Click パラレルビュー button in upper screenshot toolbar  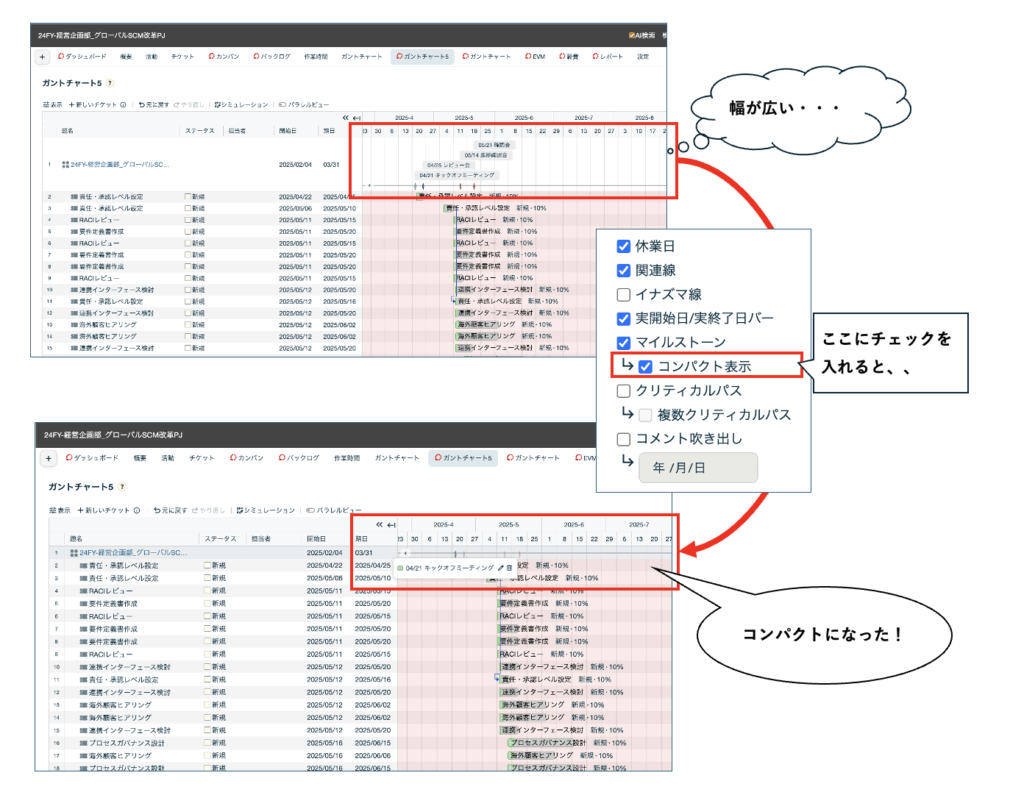304,104
